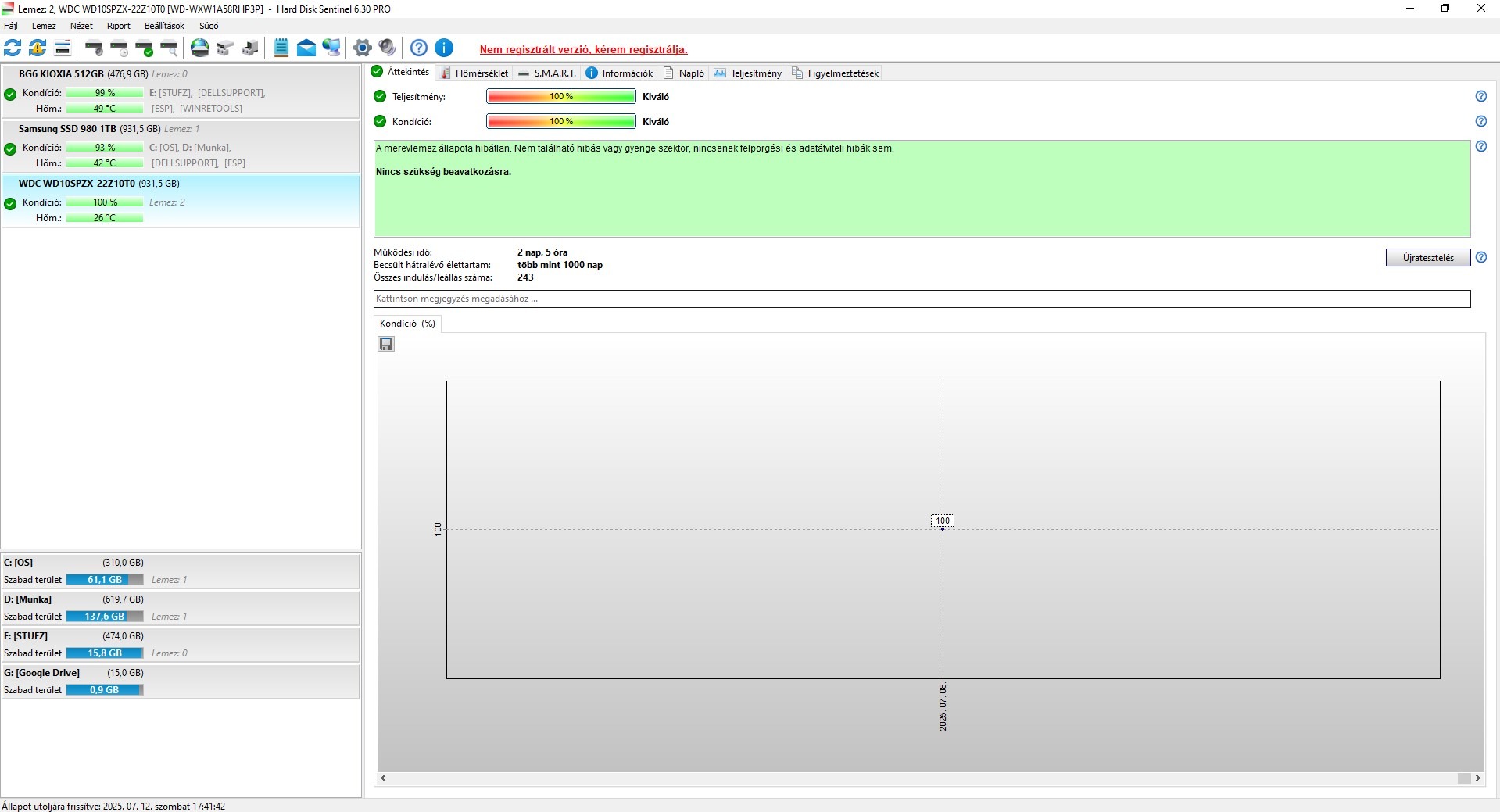The width and height of the screenshot is (1500, 812).
Task: Select the Kondíció (%) graph tab
Action: coord(407,324)
